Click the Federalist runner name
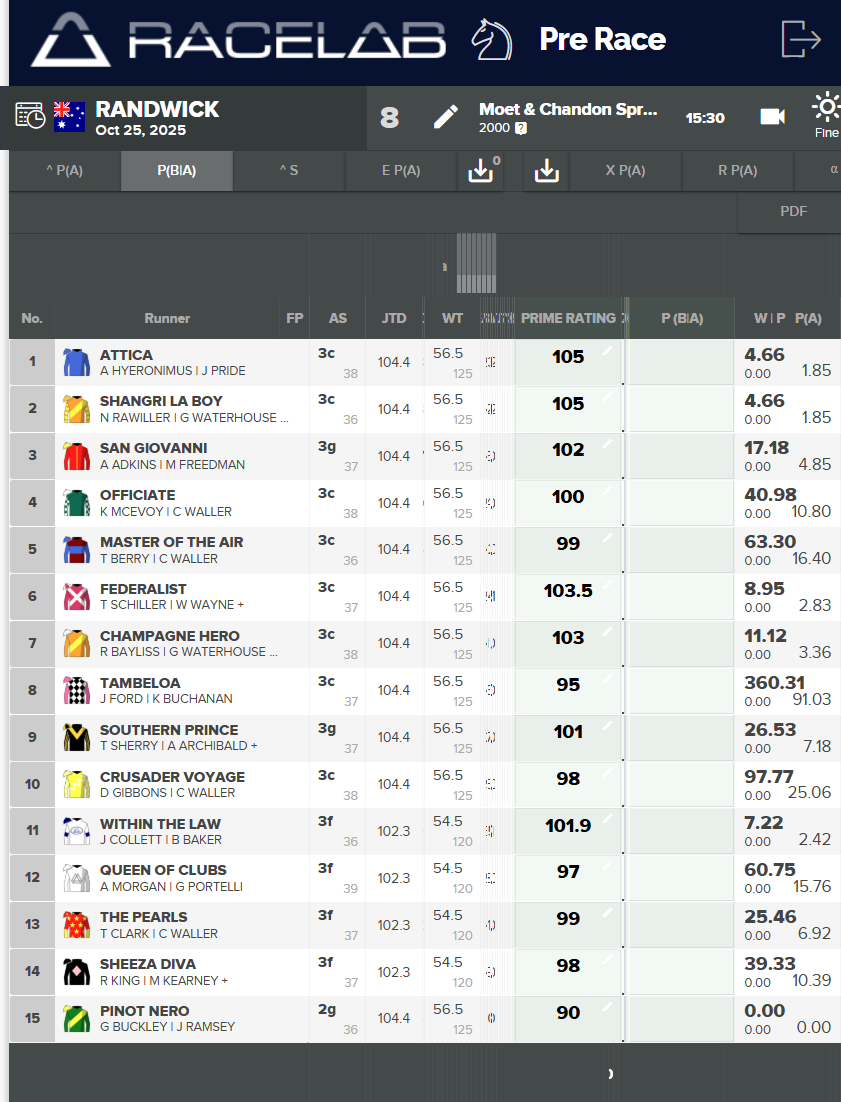The image size is (841, 1102). [143, 589]
